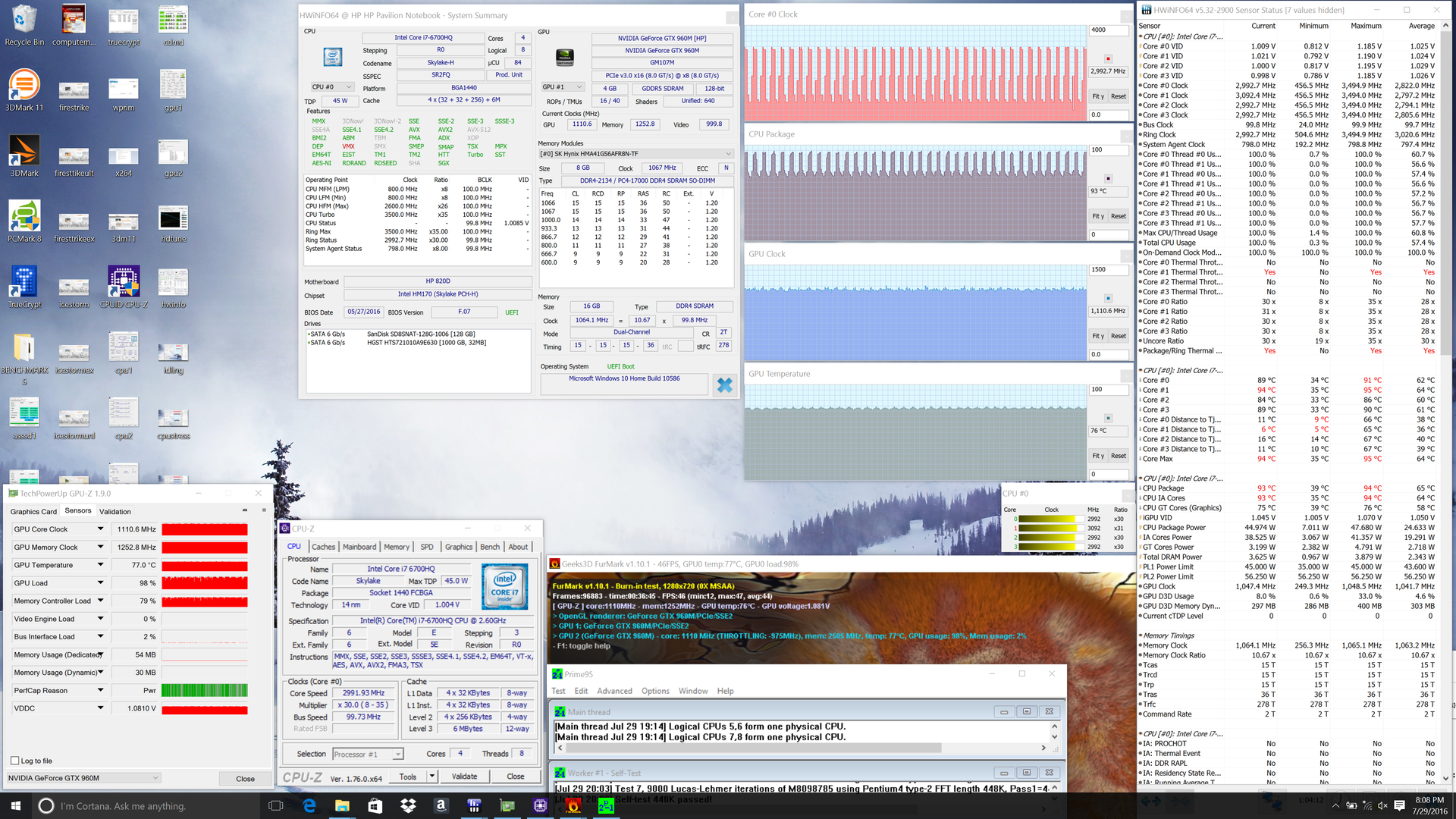Expand NVIDIA GeForce GTX 960M device dropdown

coord(155,778)
